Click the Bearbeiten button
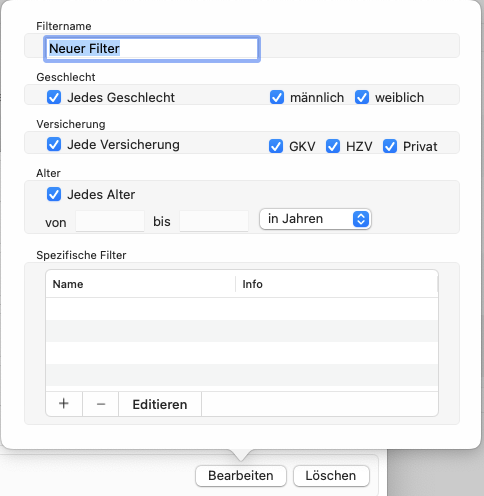The width and height of the screenshot is (484, 496). 241,476
